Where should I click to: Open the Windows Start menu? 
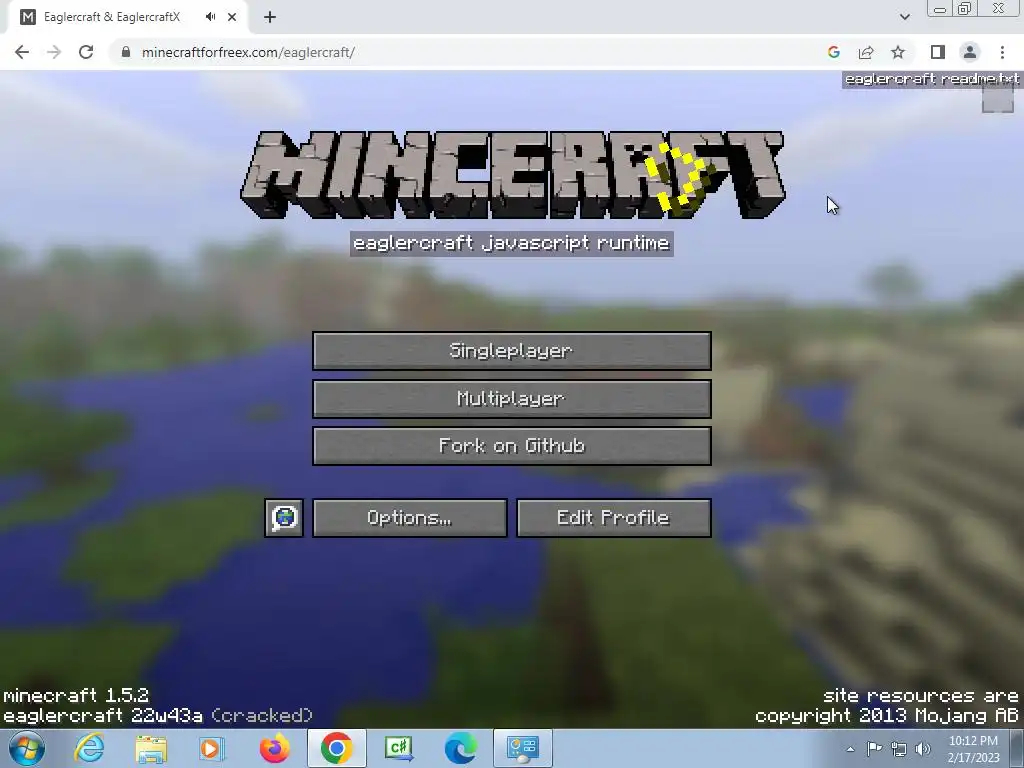[27, 748]
